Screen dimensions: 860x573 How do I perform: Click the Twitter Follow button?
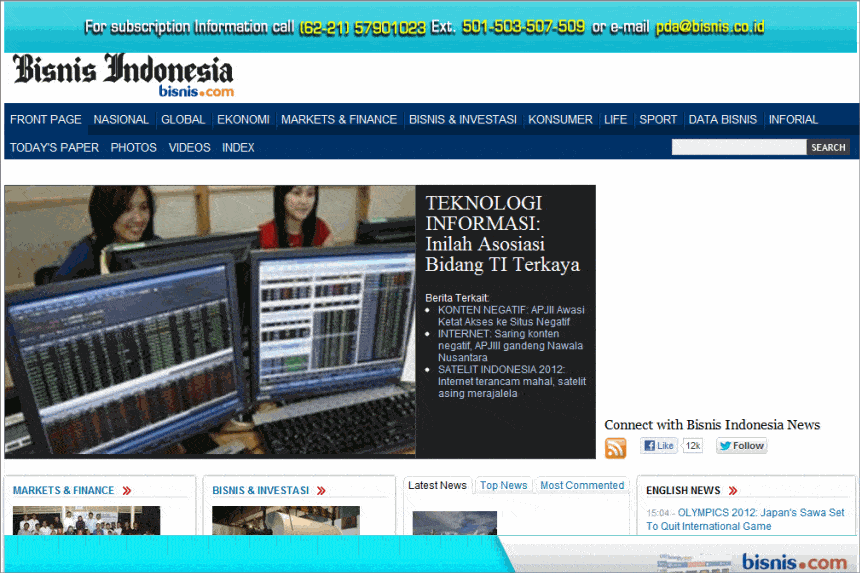point(742,446)
